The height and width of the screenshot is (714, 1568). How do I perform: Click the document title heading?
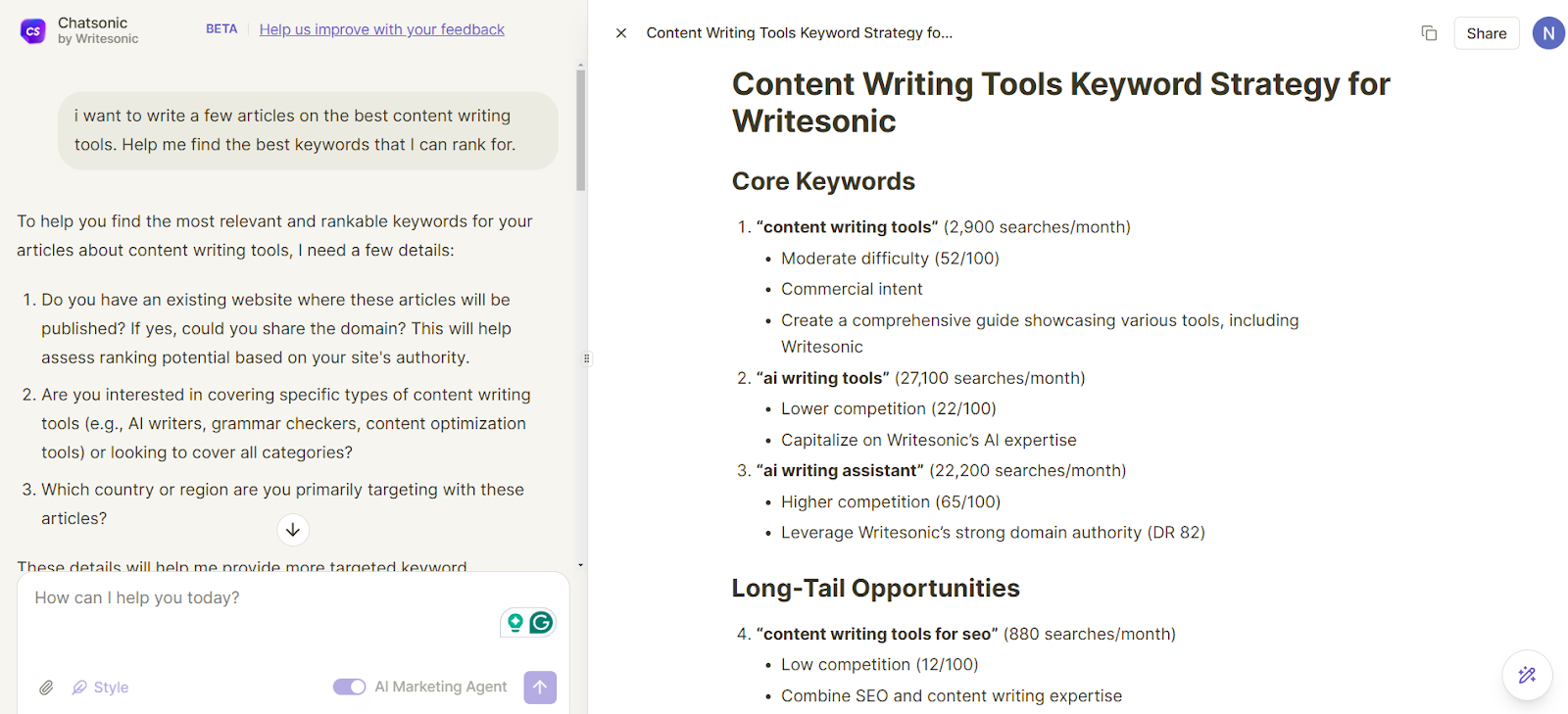pyautogui.click(x=1060, y=102)
